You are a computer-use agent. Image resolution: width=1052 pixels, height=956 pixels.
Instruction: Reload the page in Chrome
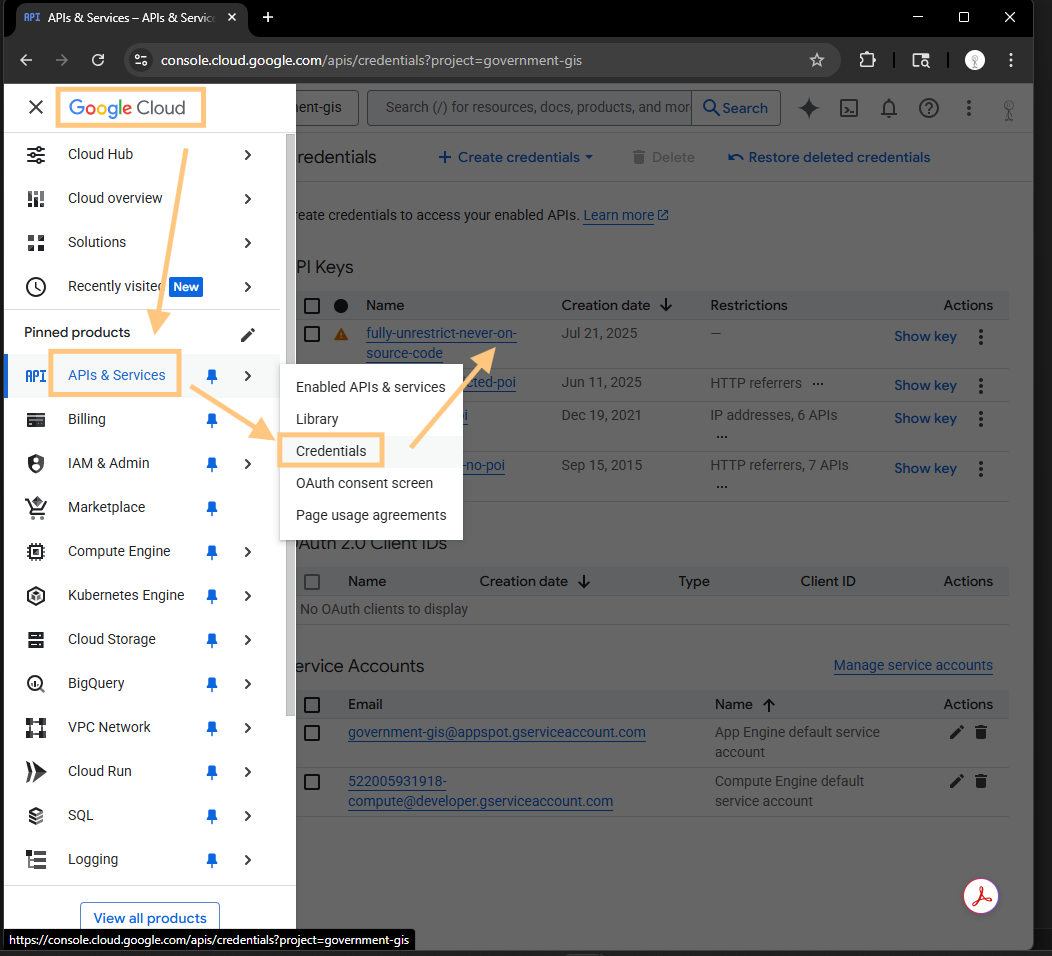[98, 60]
